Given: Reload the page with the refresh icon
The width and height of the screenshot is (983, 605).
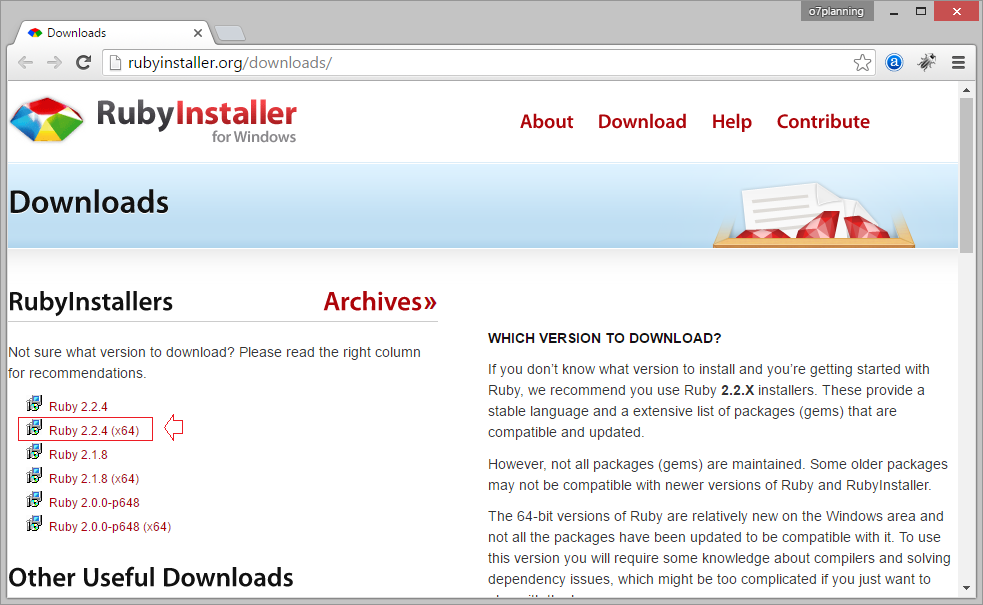Looking at the screenshot, I should click(83, 63).
